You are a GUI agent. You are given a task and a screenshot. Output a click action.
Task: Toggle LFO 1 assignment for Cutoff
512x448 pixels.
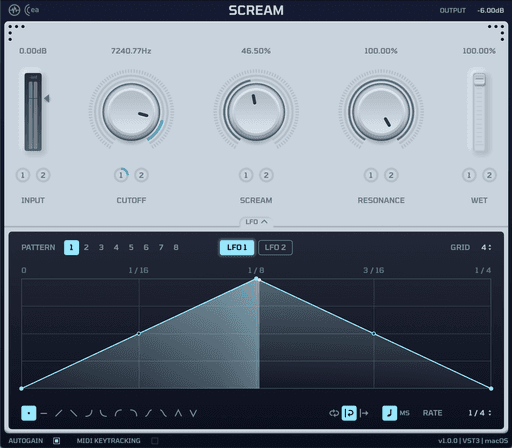(121, 175)
